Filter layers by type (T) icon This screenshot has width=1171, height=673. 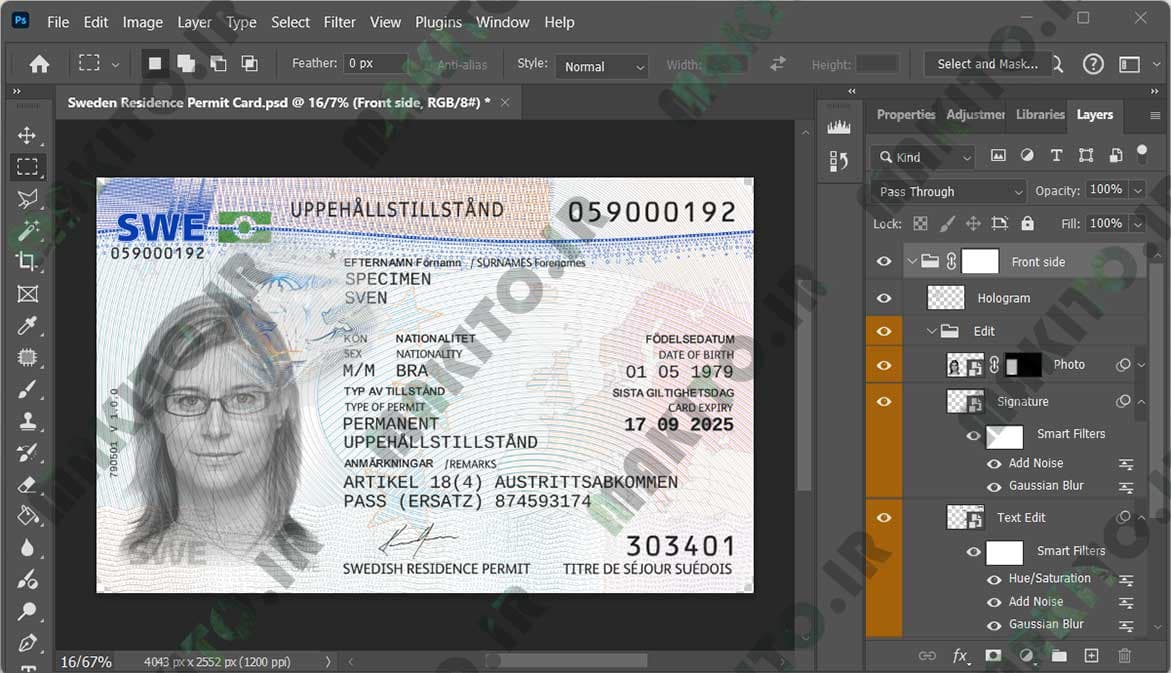1056,155
